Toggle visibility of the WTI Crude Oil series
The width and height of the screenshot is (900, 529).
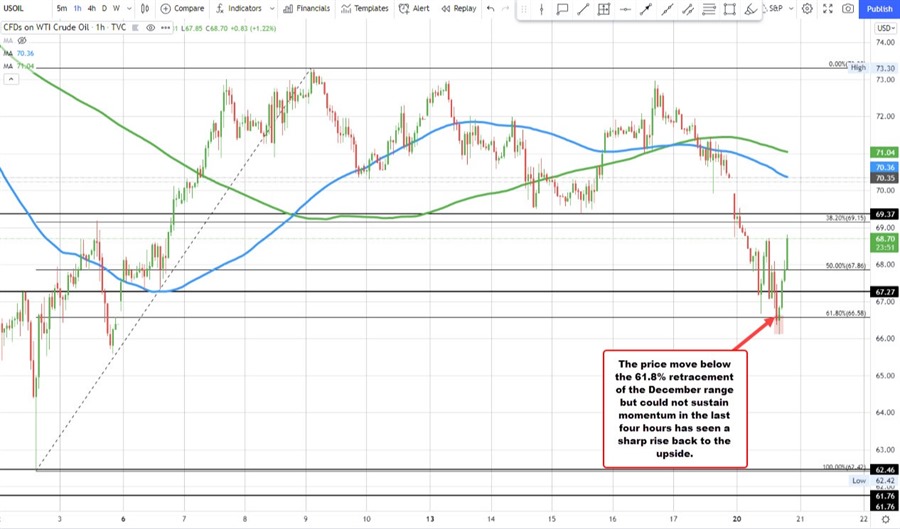(x=150, y=28)
